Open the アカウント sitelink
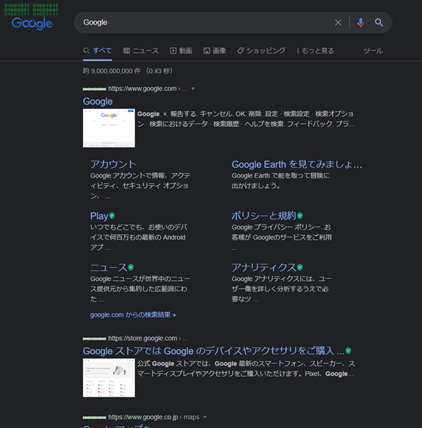 pos(113,164)
